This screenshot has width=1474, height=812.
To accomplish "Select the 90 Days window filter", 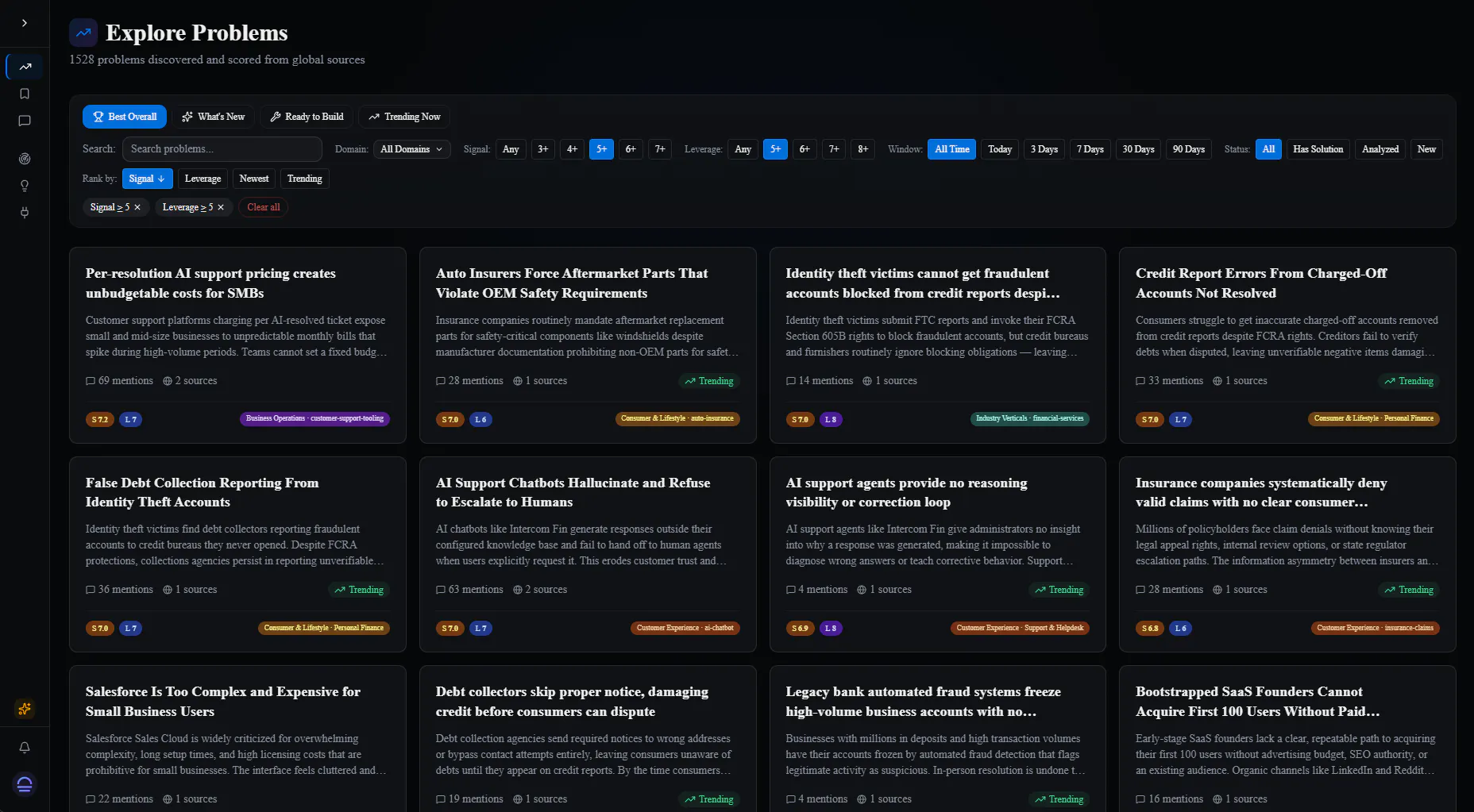I will (x=1189, y=149).
